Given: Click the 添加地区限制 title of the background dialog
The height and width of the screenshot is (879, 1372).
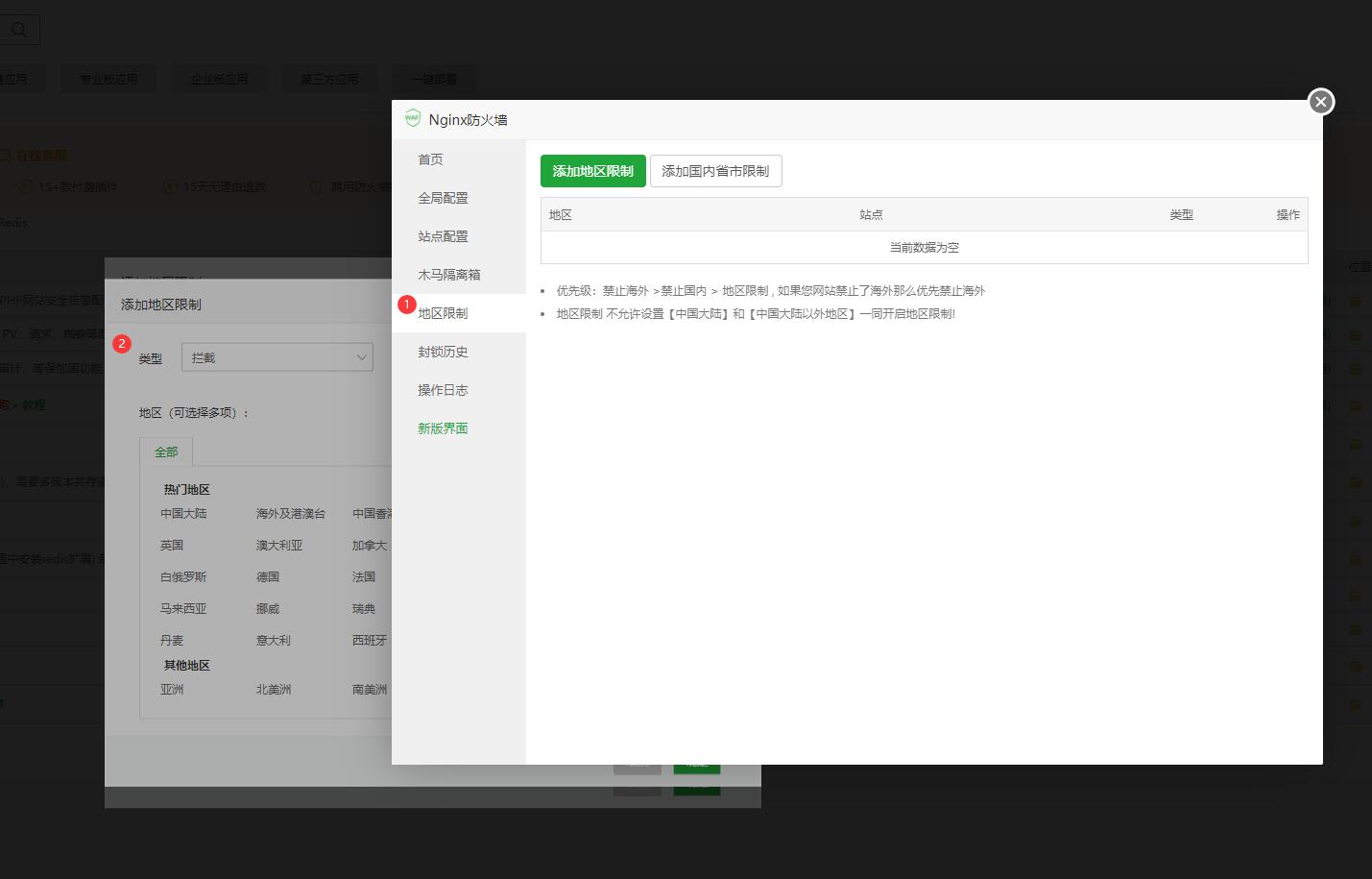Looking at the screenshot, I should click(x=161, y=305).
